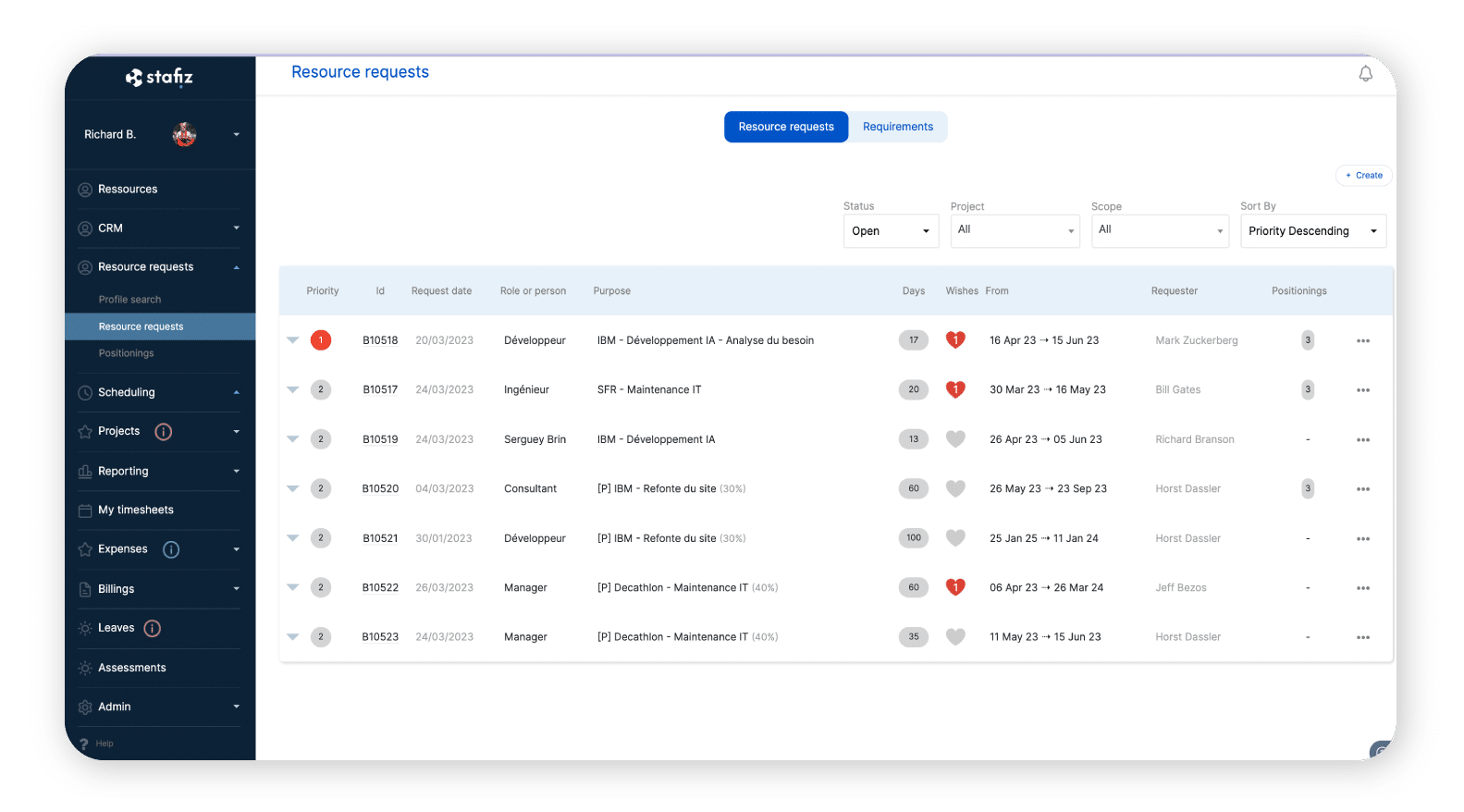Toggle wish heart on B10519 row
This screenshot has width=1464, height=812.
[x=955, y=439]
